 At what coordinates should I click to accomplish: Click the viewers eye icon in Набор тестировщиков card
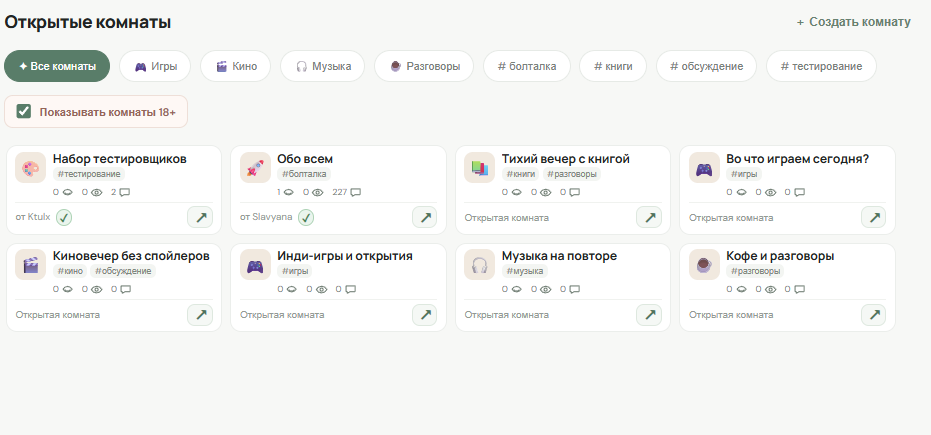[x=97, y=192]
